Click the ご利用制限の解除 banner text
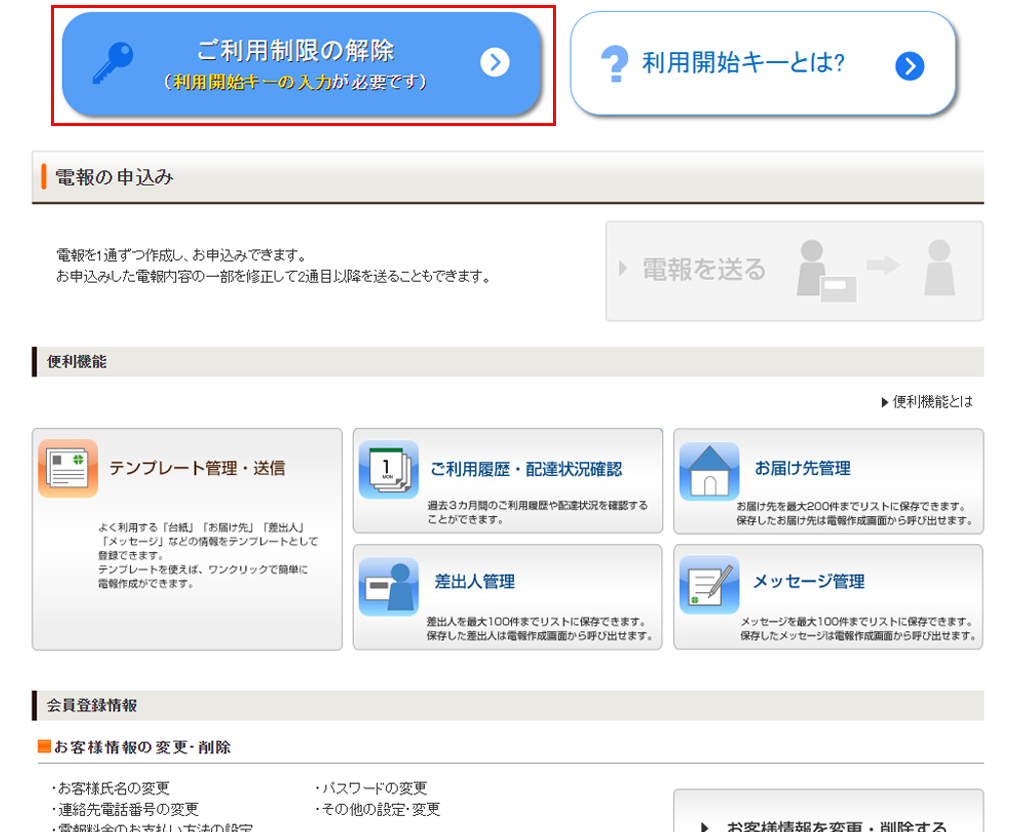This screenshot has width=1014, height=832. 295,51
